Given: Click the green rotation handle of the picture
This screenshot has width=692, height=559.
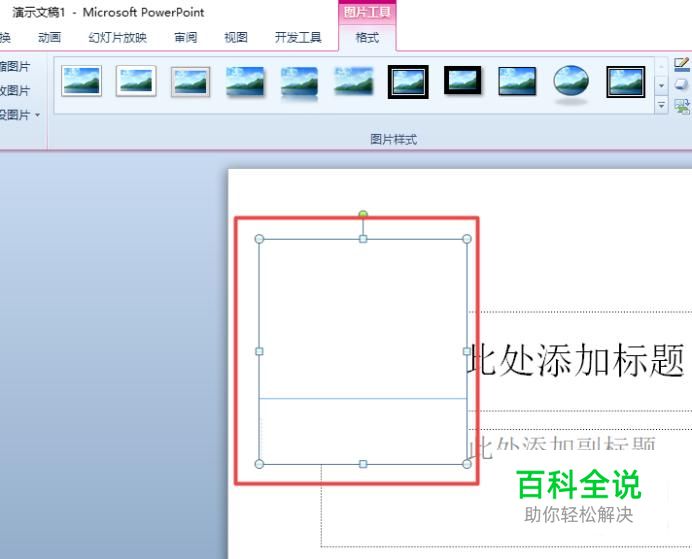Looking at the screenshot, I should click(363, 214).
